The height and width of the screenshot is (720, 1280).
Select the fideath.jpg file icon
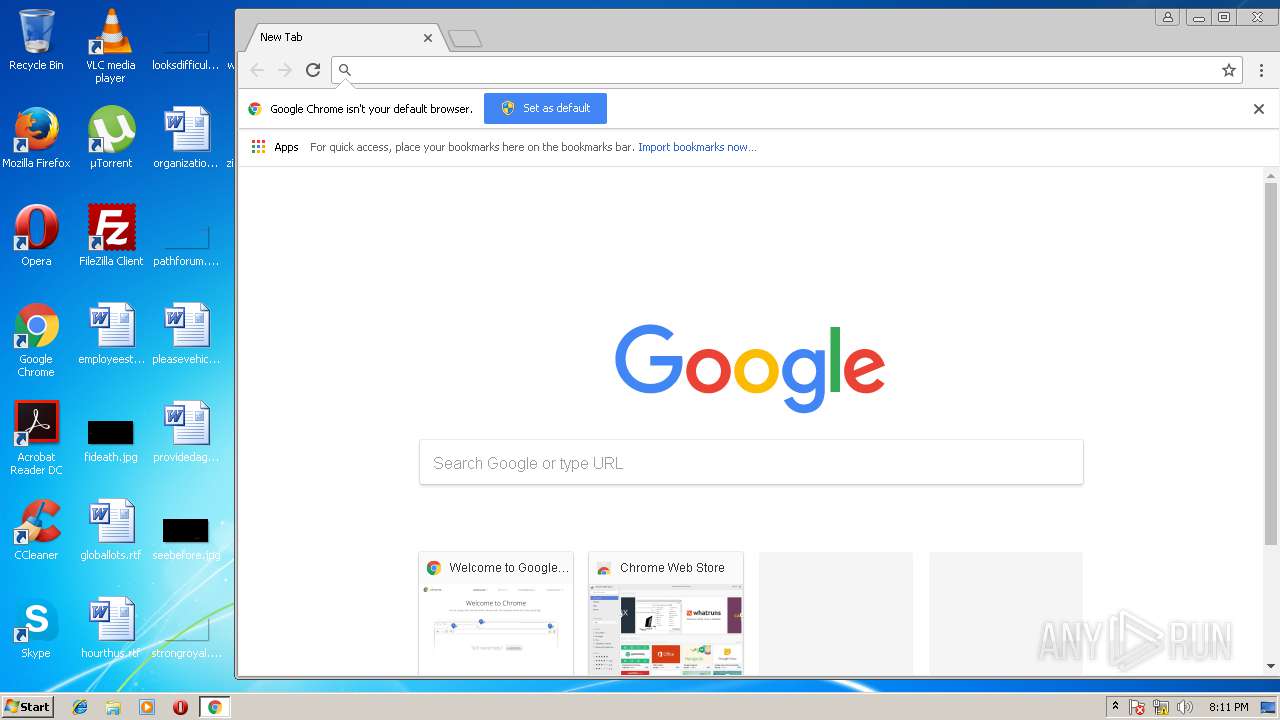(x=111, y=440)
